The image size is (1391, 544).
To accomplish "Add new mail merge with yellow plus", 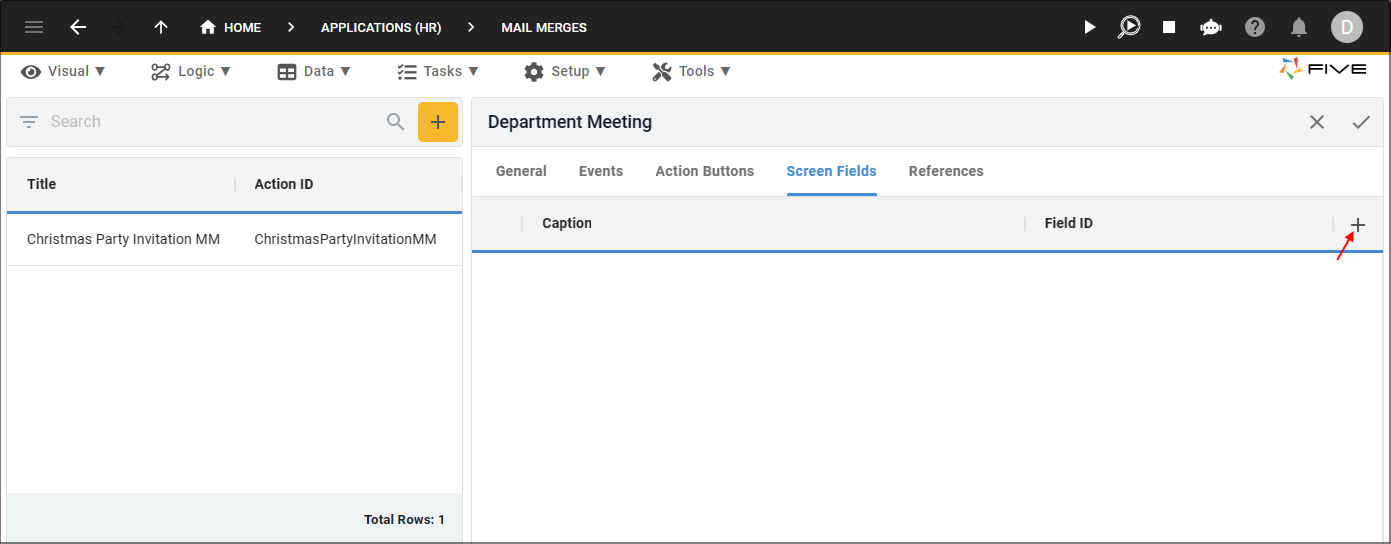I will click(438, 122).
